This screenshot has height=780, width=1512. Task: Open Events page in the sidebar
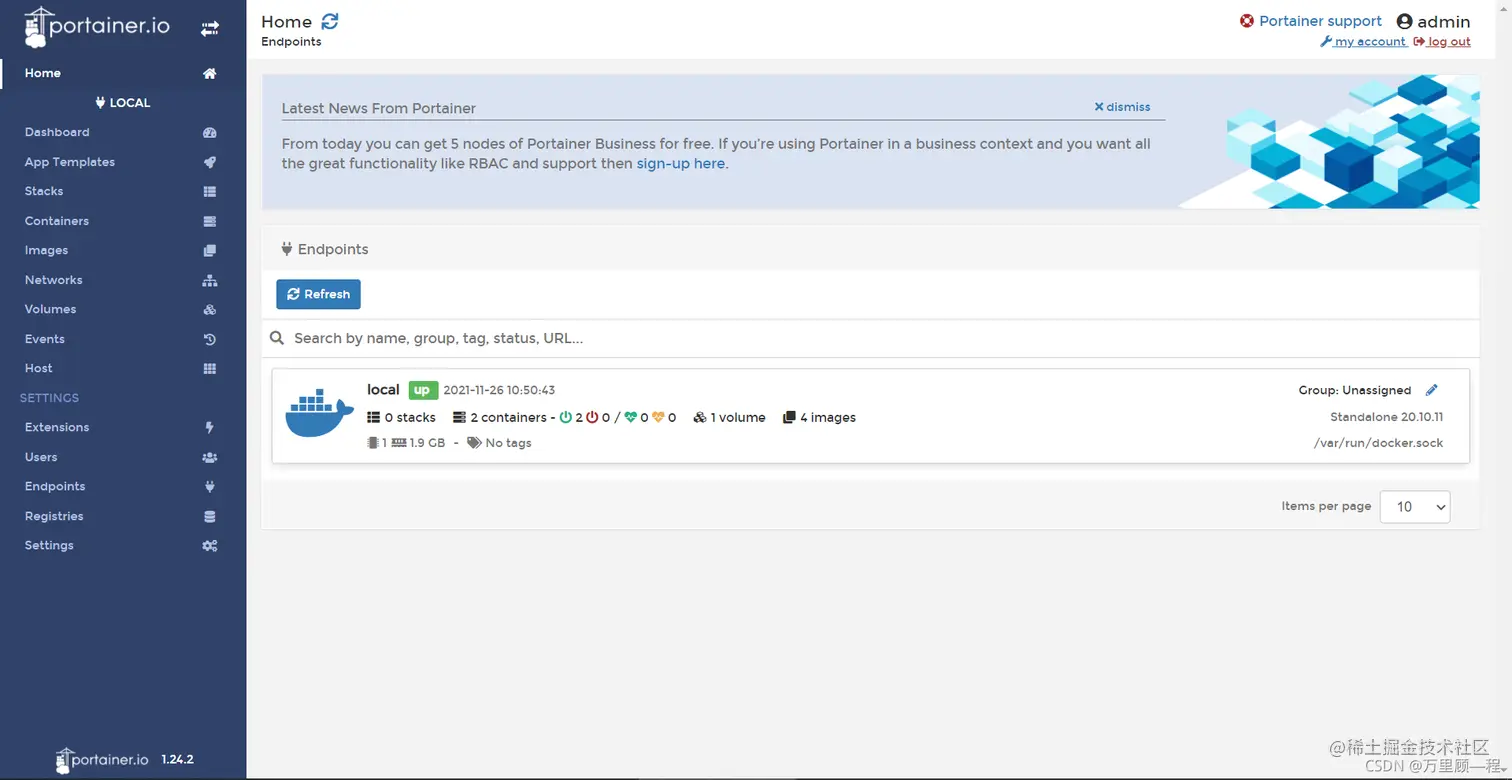[45, 339]
